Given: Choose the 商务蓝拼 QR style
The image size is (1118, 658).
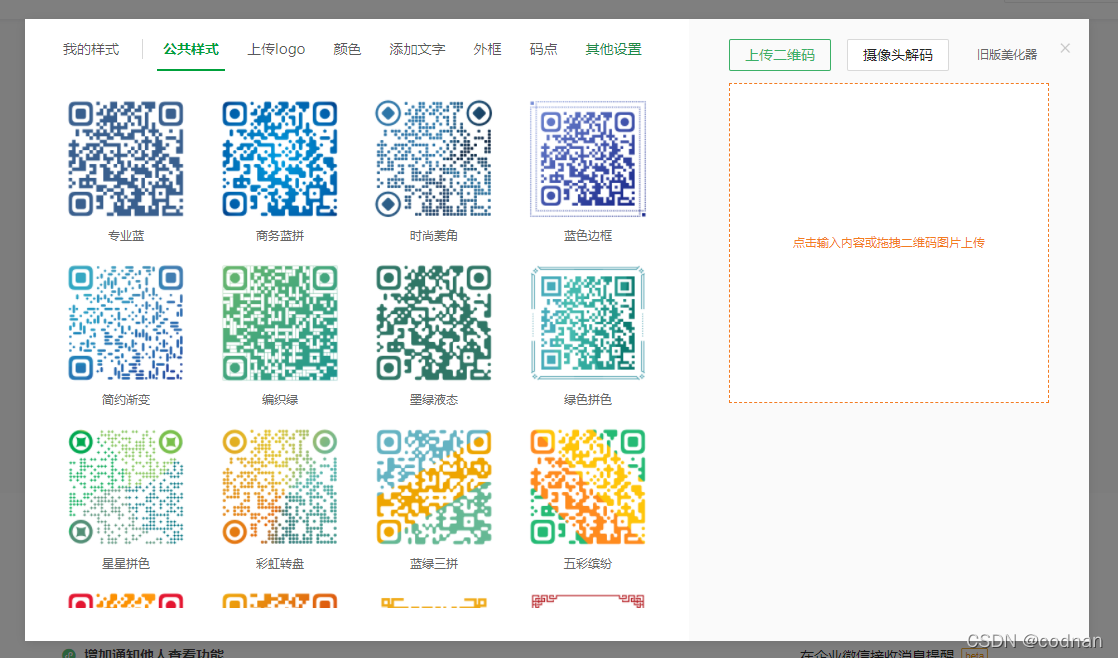Looking at the screenshot, I should [x=280, y=158].
